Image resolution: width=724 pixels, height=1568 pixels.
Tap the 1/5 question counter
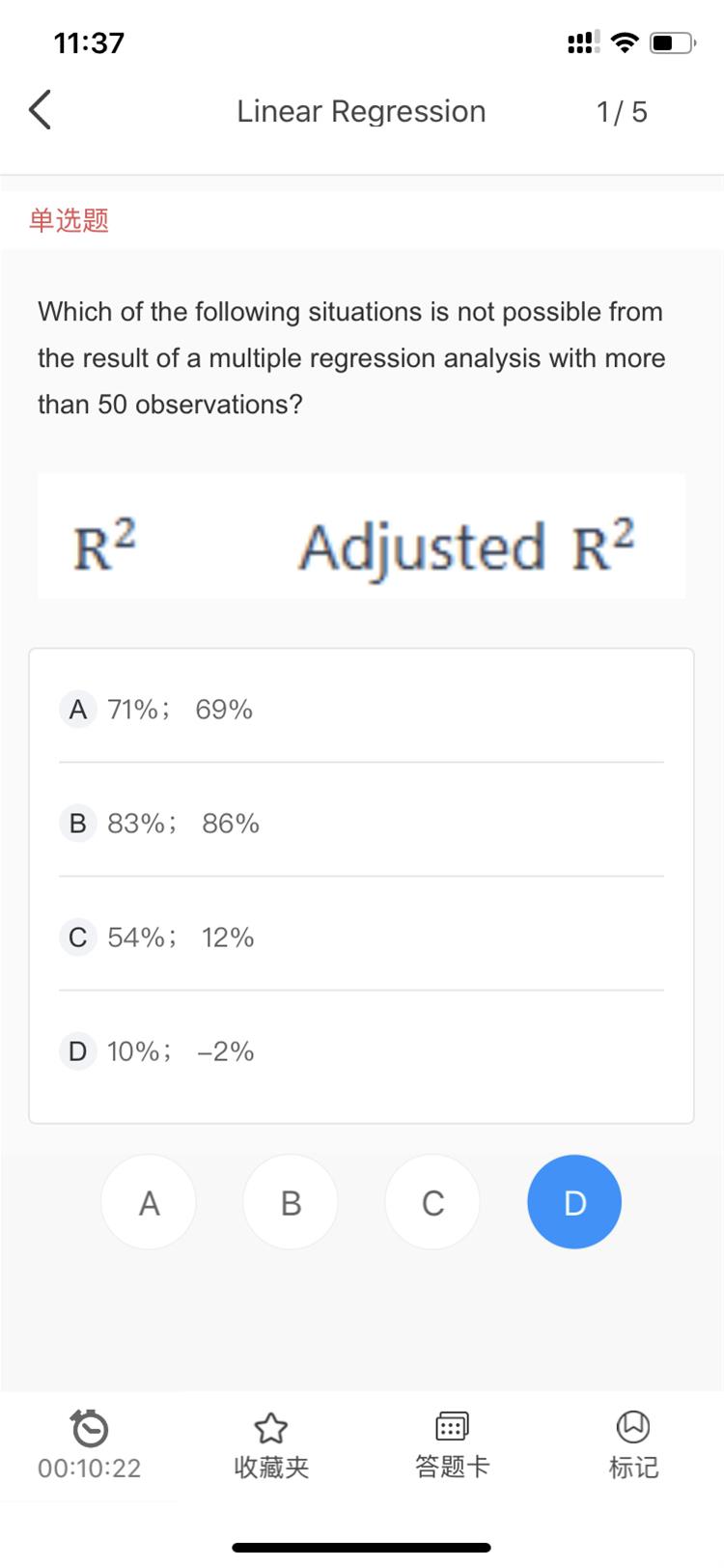pyautogui.click(x=622, y=112)
